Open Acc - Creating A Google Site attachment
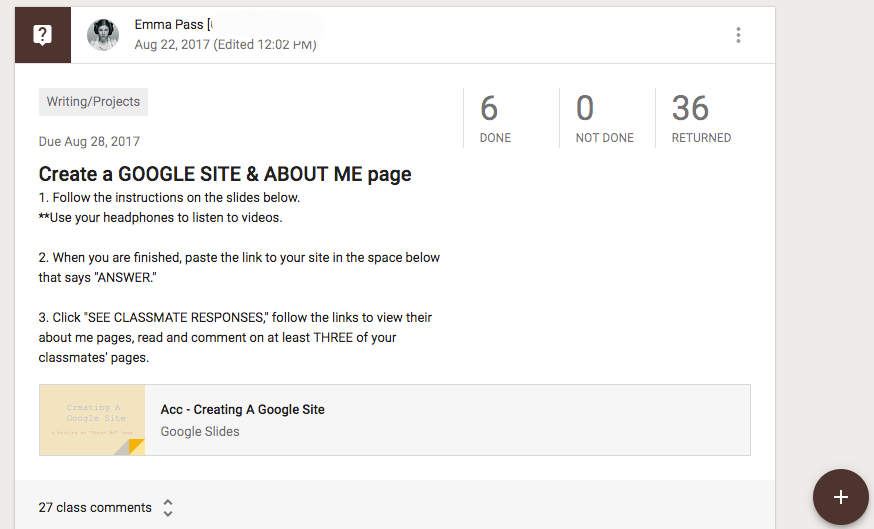The width and height of the screenshot is (874, 529). [395, 420]
